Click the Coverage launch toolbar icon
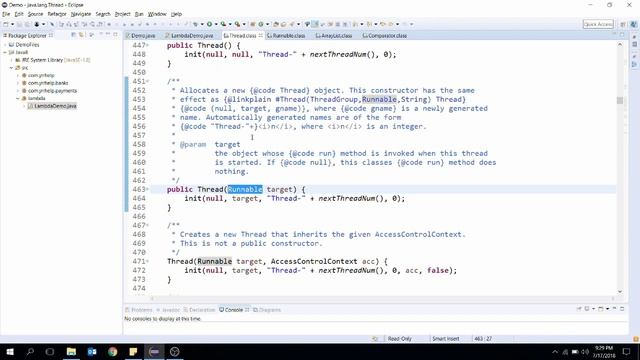 (x=223, y=24)
